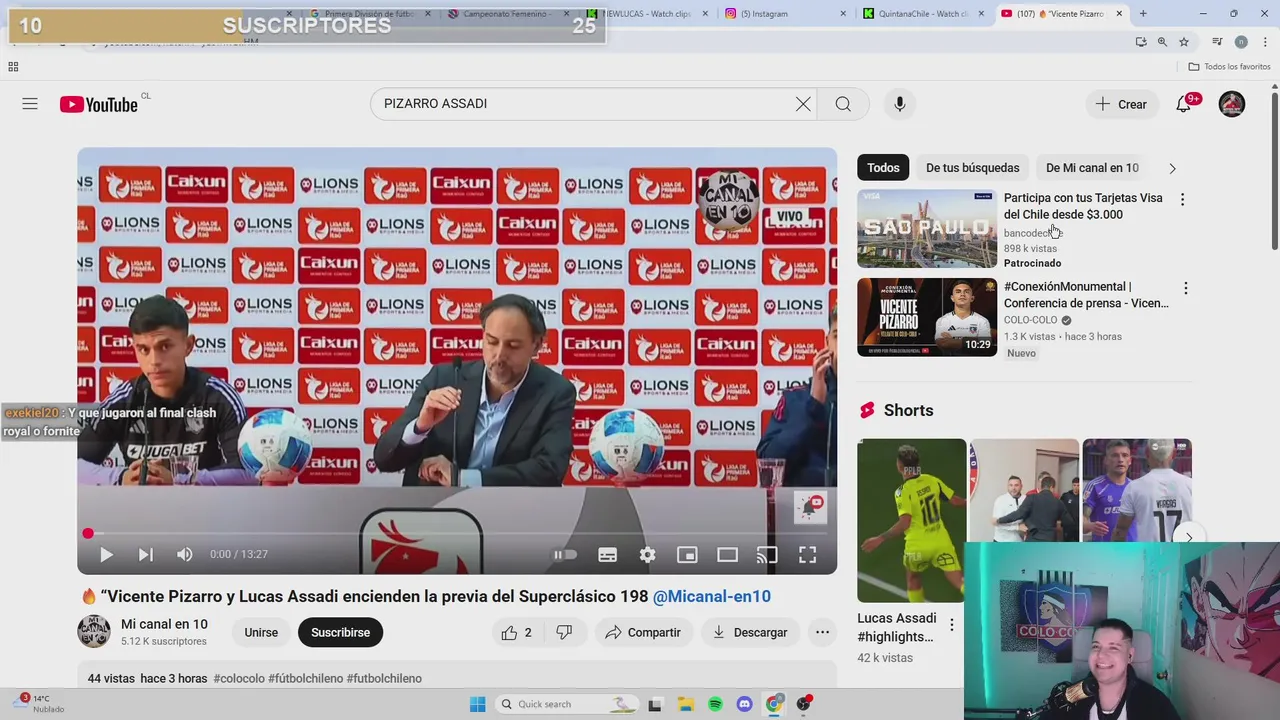Select the Todos filter chip

click(883, 168)
